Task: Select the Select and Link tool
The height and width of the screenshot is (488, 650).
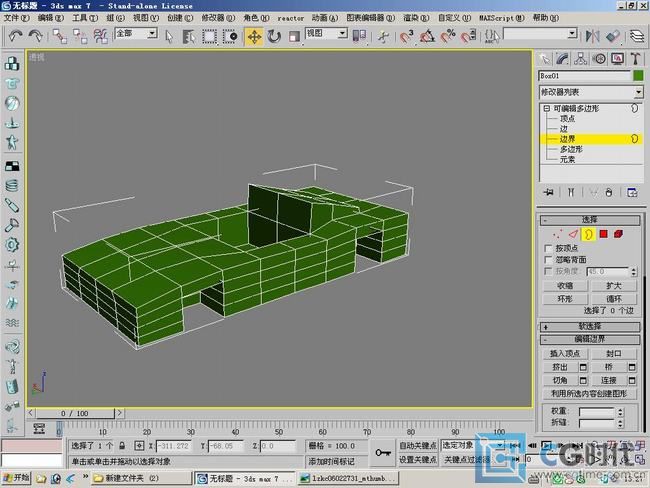Action: (x=60, y=36)
